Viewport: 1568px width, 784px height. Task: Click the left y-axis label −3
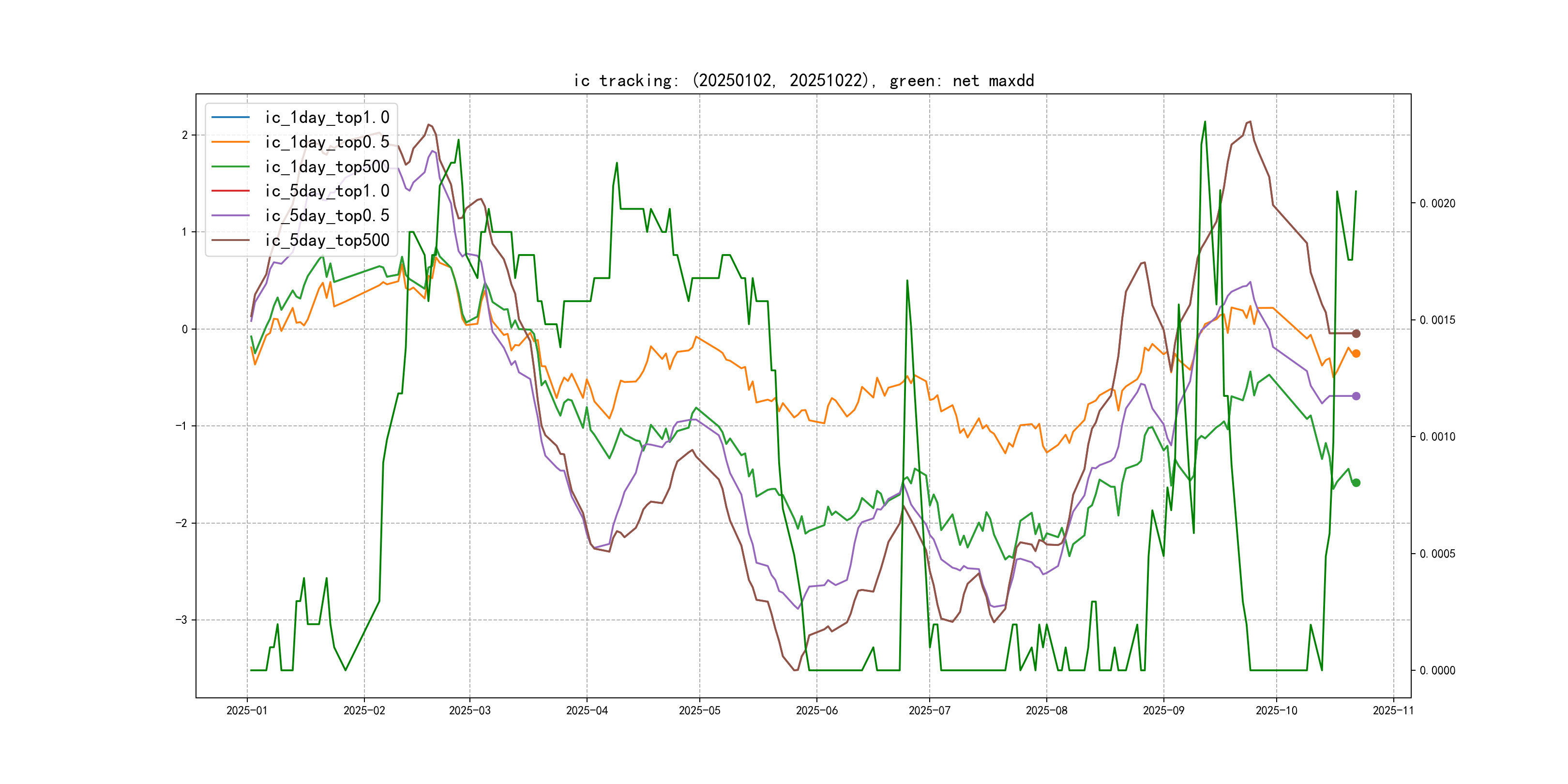(181, 619)
